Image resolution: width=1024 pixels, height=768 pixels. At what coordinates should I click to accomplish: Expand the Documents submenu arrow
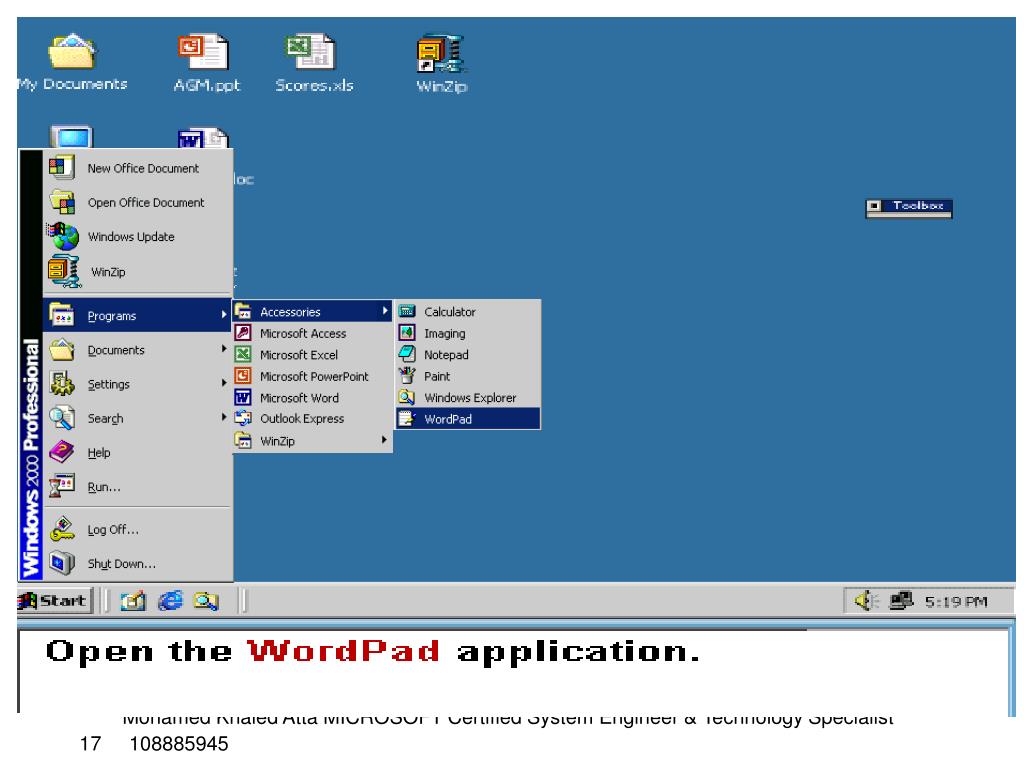tap(224, 349)
